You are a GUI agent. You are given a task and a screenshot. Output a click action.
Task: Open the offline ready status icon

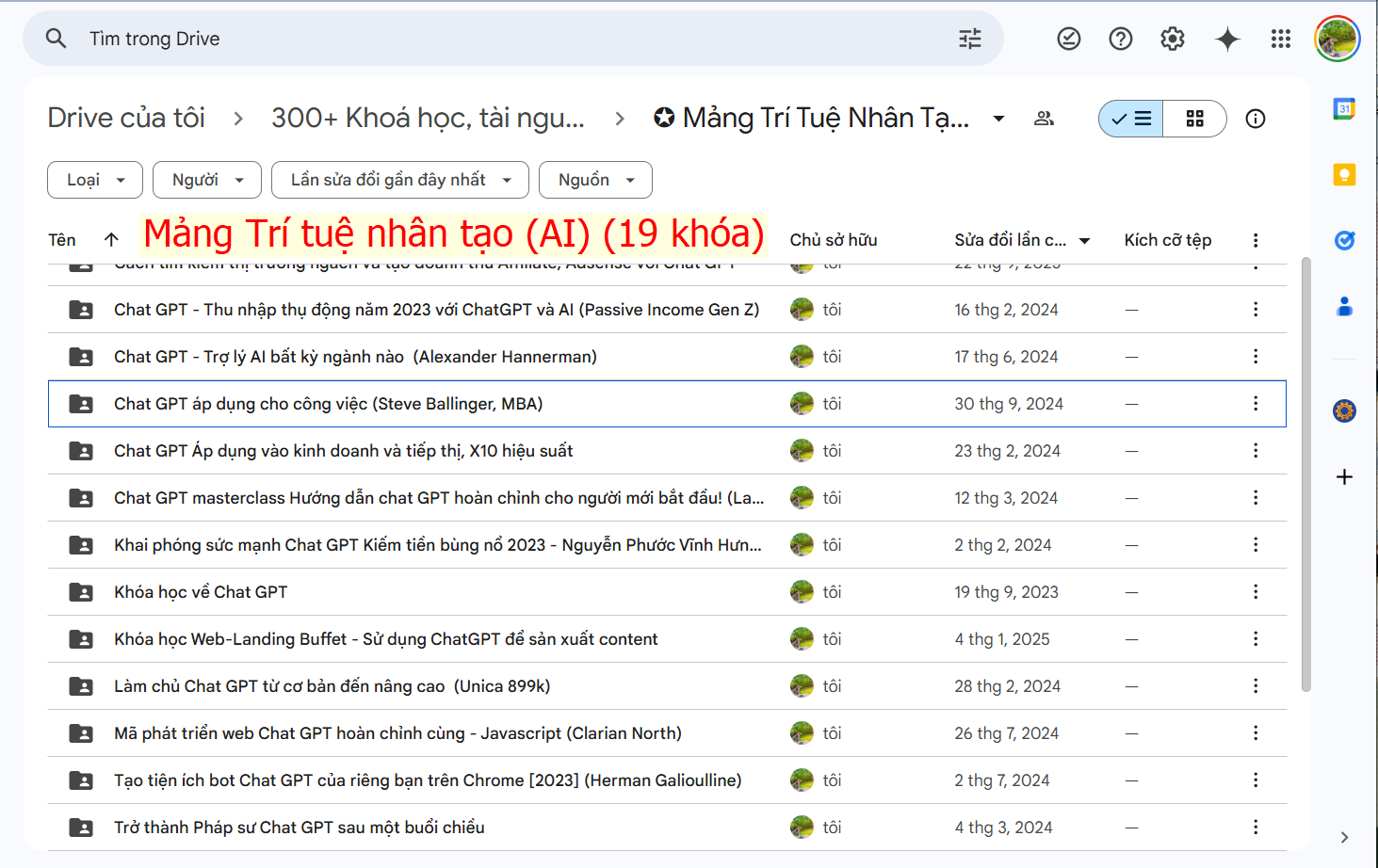pos(1068,39)
